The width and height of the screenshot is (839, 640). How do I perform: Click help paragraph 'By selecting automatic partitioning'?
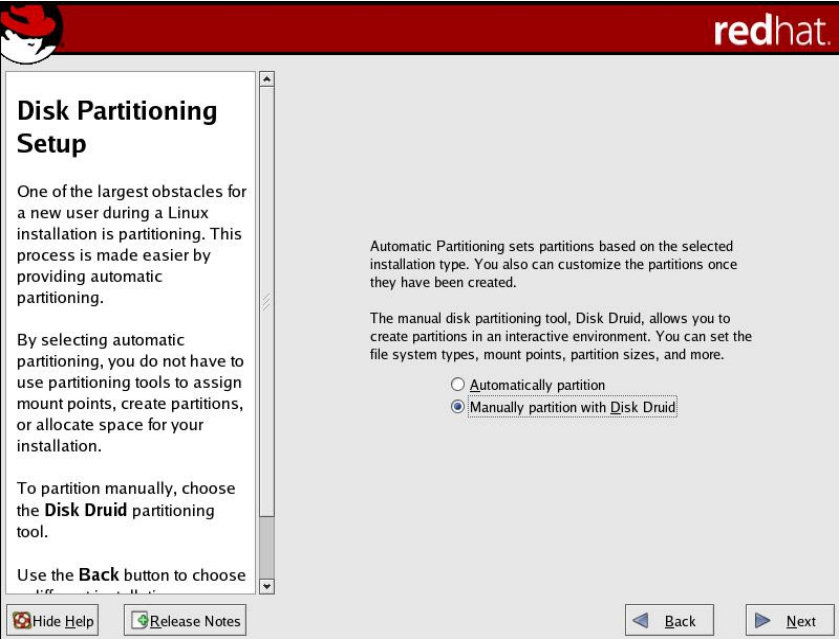[130, 393]
